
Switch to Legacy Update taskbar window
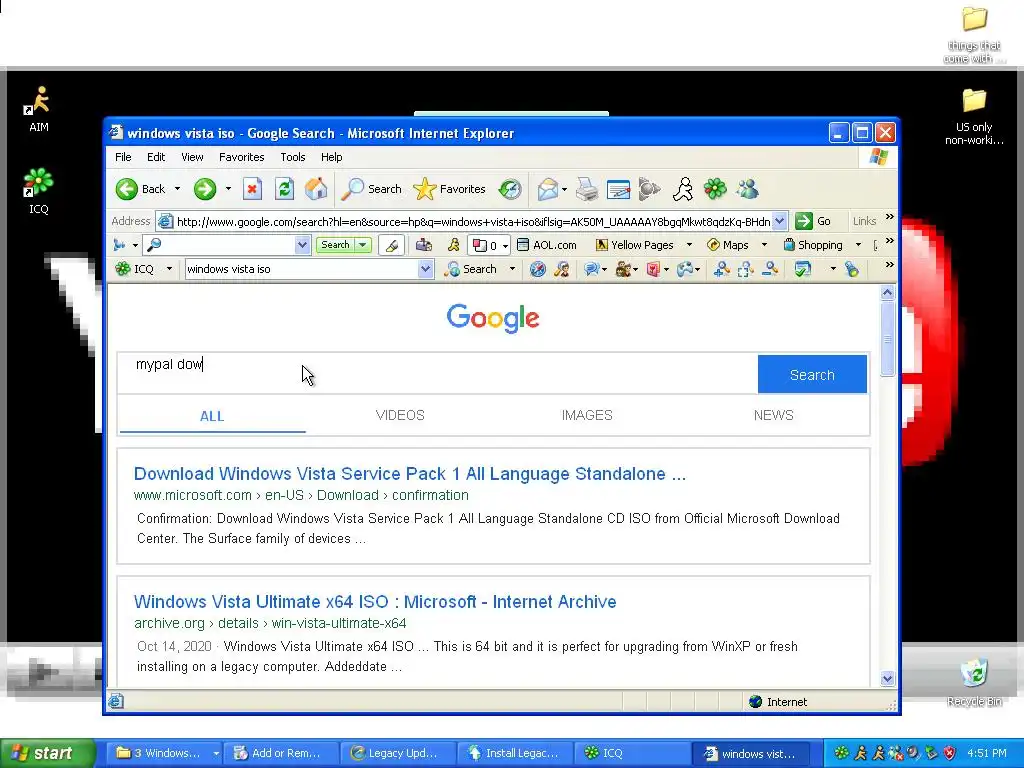coord(397,753)
